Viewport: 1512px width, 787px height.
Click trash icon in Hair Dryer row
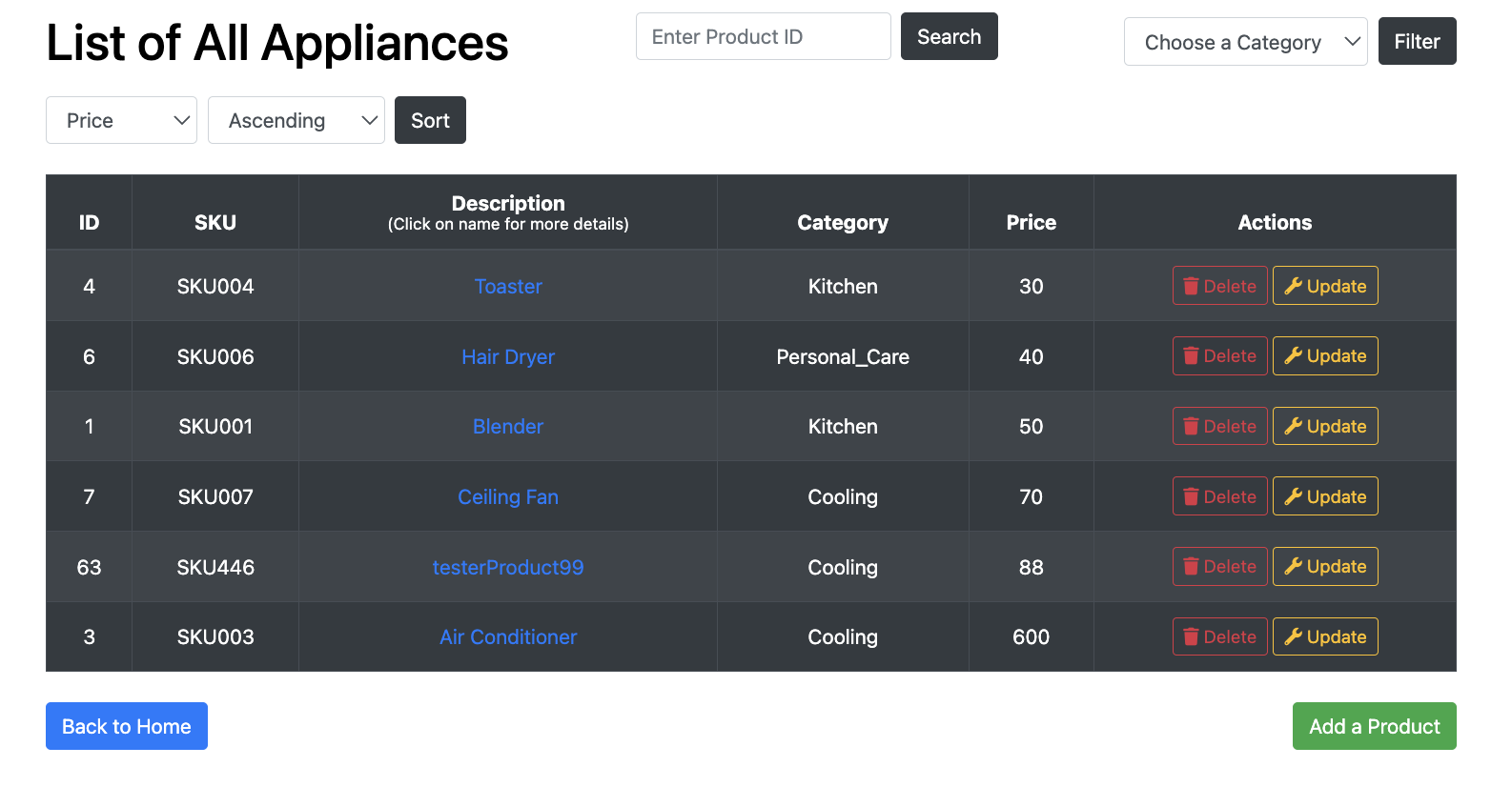pos(1191,356)
